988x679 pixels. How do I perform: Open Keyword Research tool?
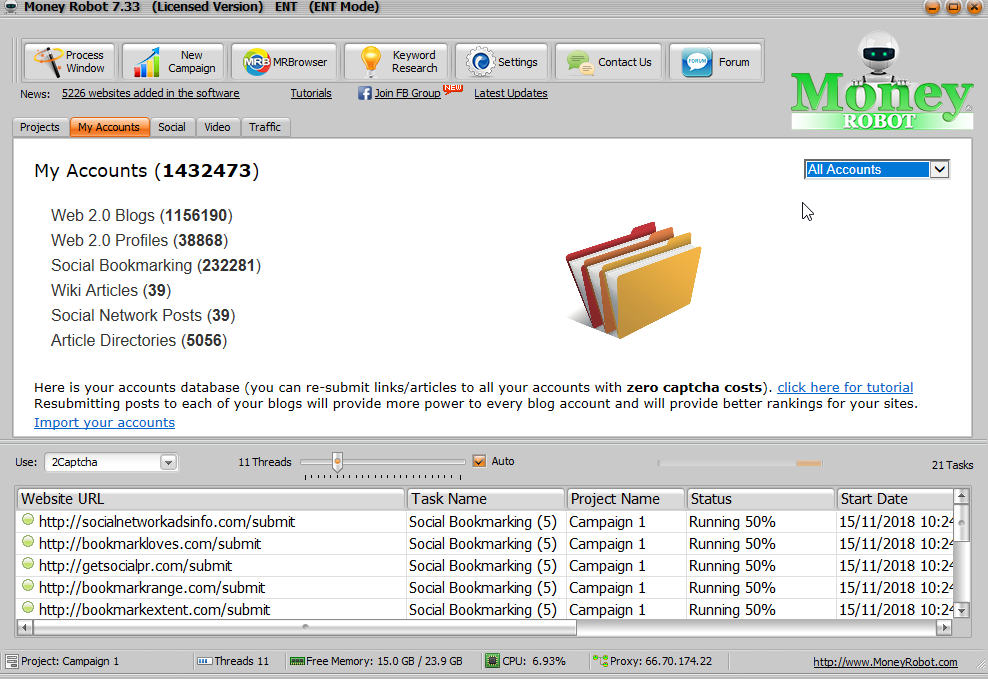(396, 62)
